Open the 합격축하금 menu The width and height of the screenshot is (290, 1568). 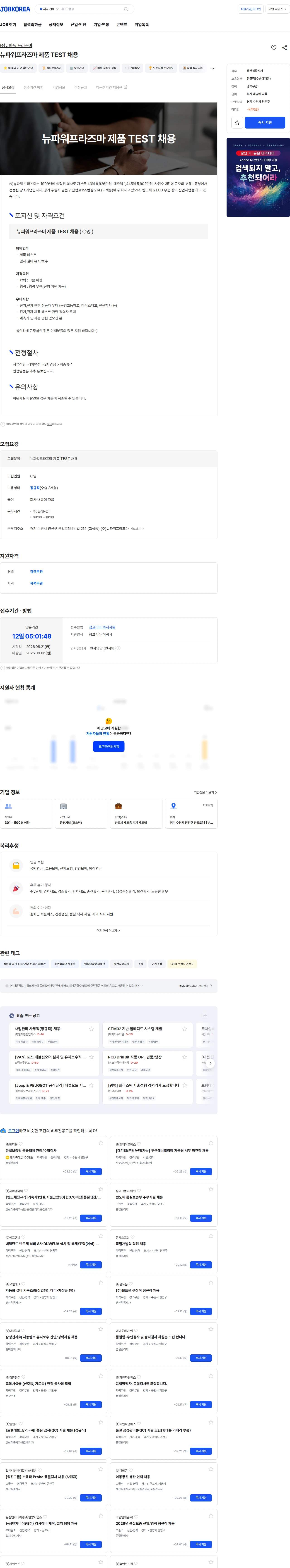(x=32, y=25)
